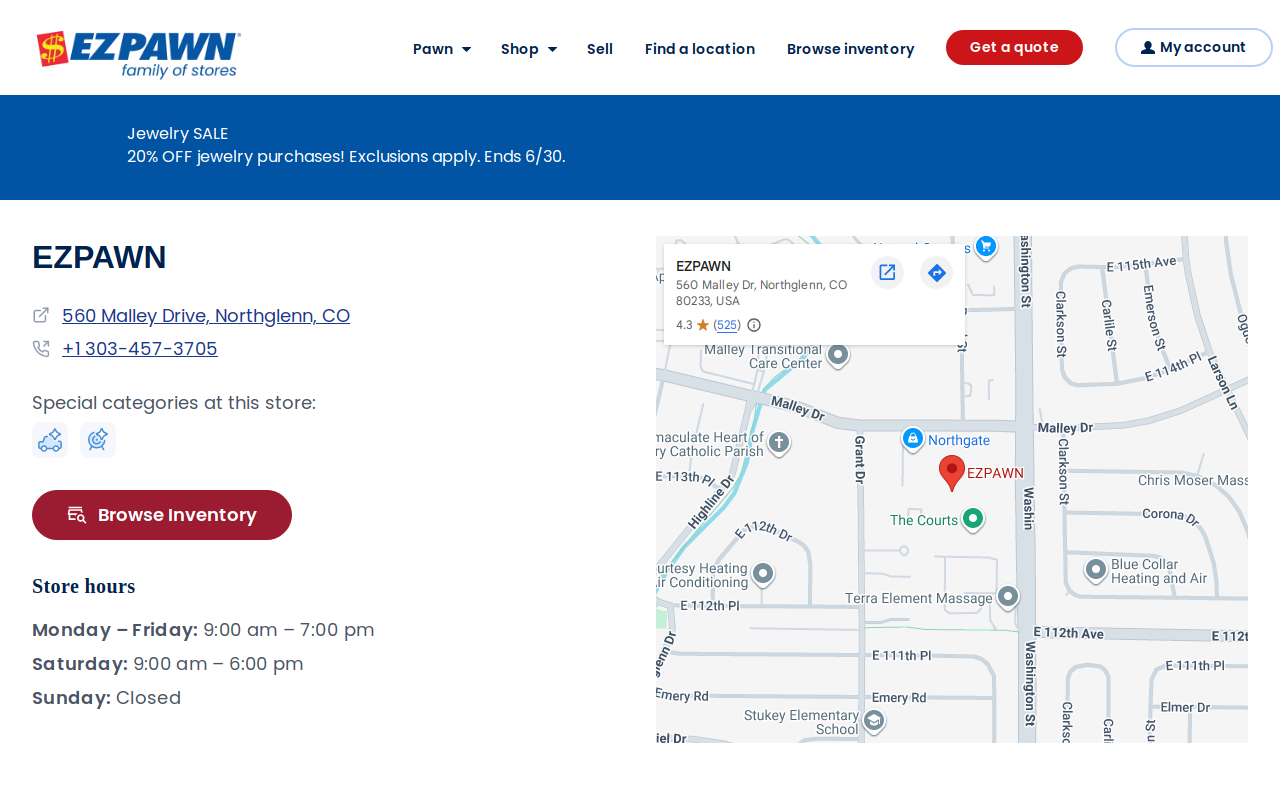The width and height of the screenshot is (1280, 800).
Task: Open the Sell menu item
Action: [x=600, y=49]
